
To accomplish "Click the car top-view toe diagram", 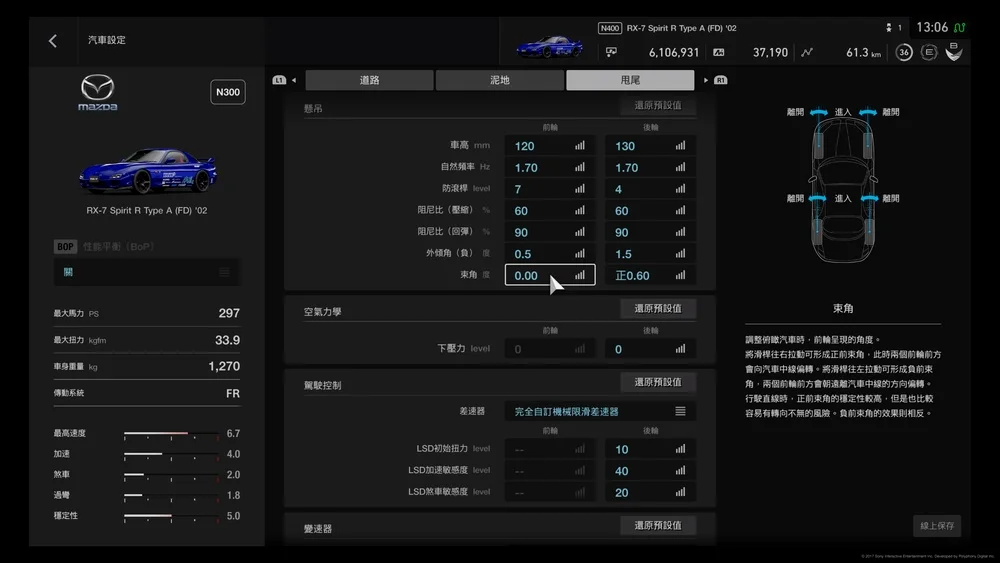I will click(x=842, y=188).
